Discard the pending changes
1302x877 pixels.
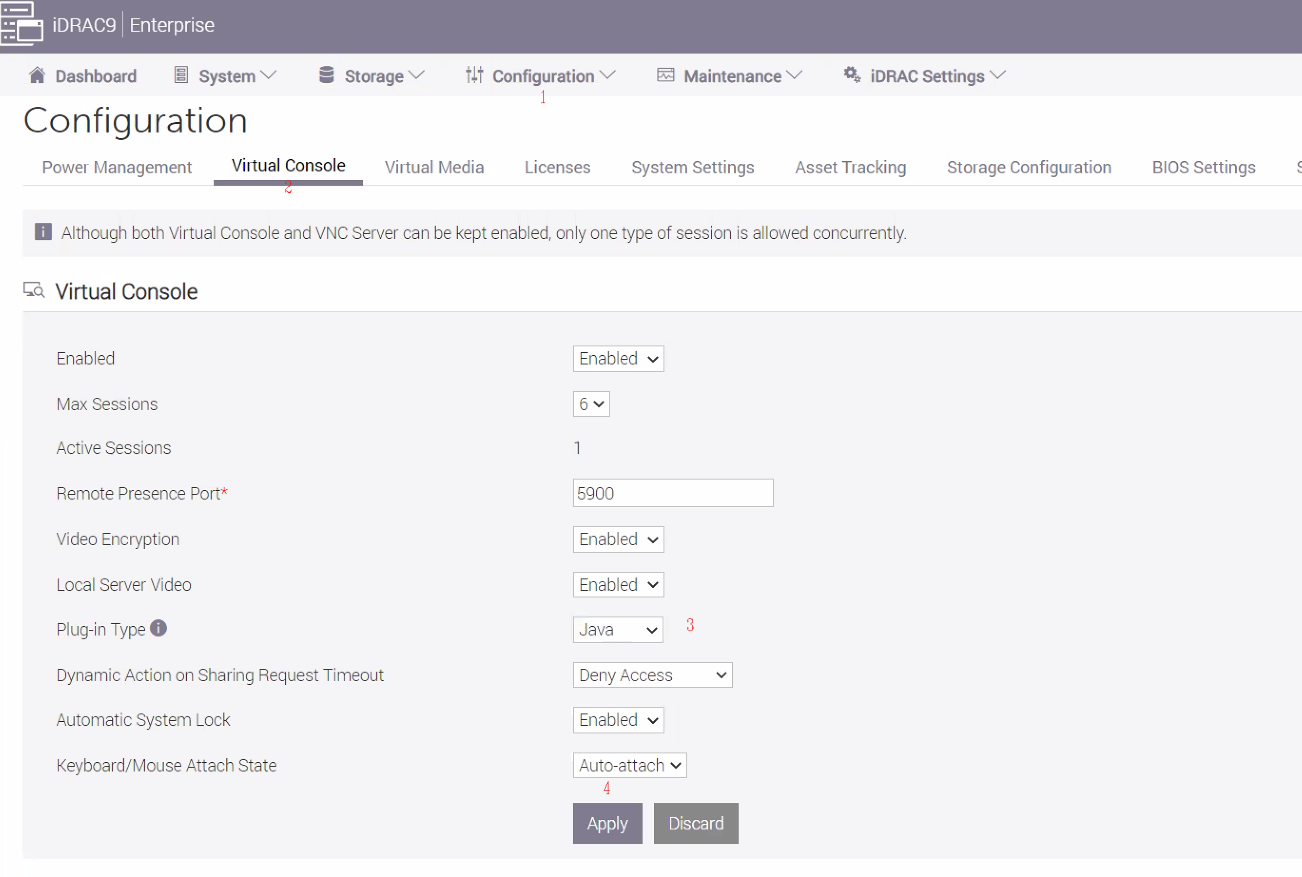(x=695, y=823)
